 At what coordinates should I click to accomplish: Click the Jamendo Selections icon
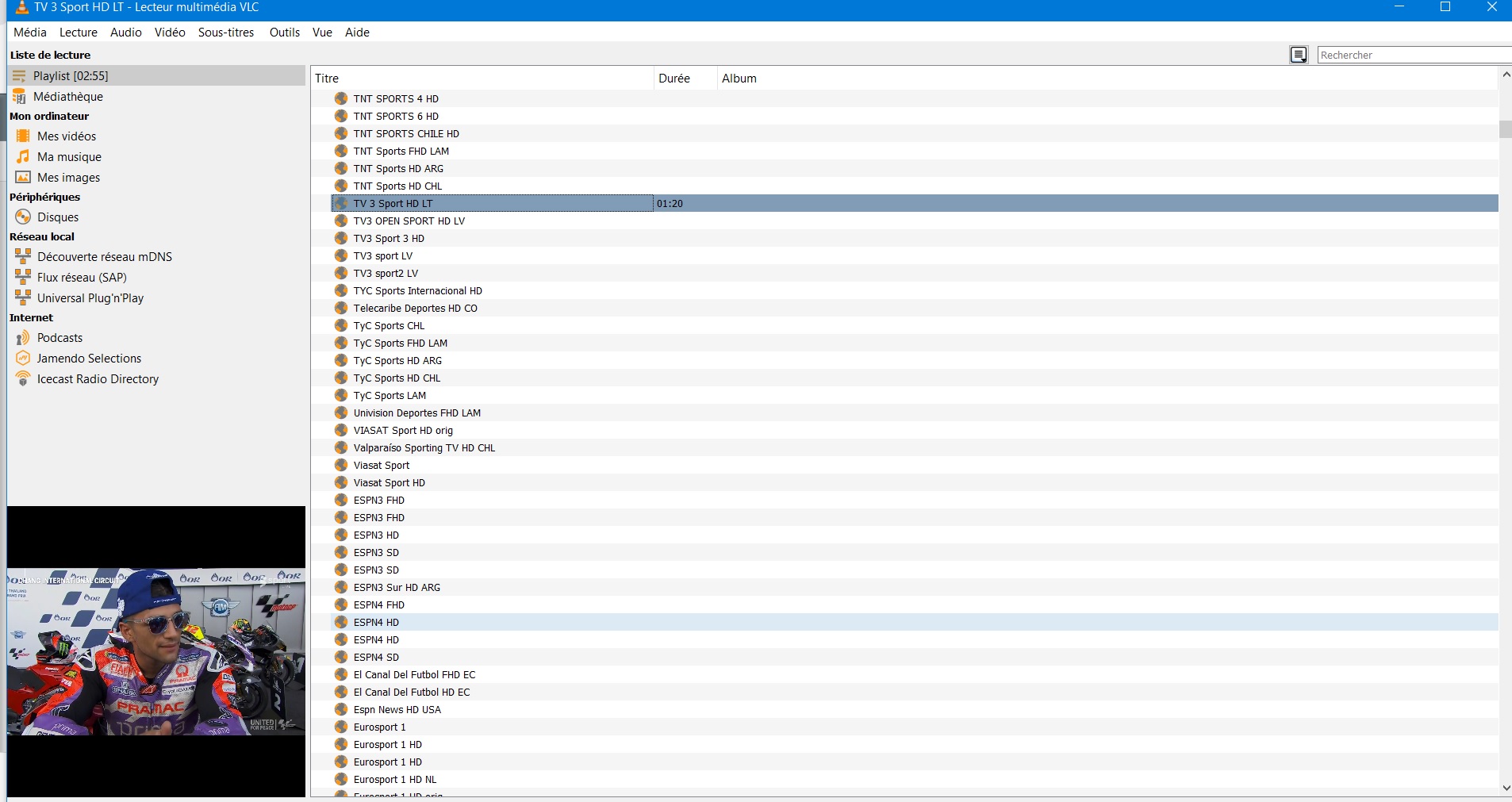[23, 358]
